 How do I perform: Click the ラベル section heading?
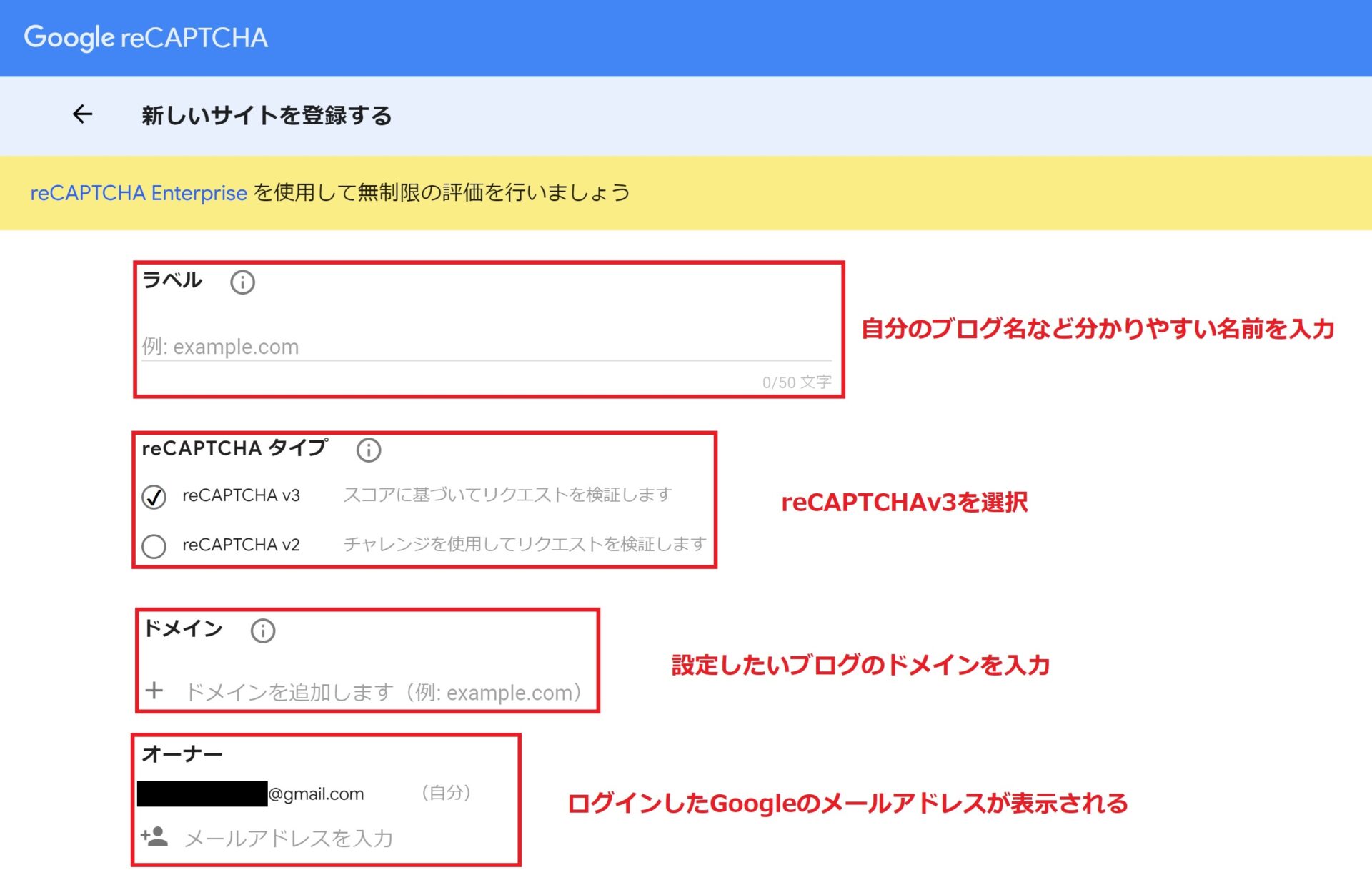(172, 280)
